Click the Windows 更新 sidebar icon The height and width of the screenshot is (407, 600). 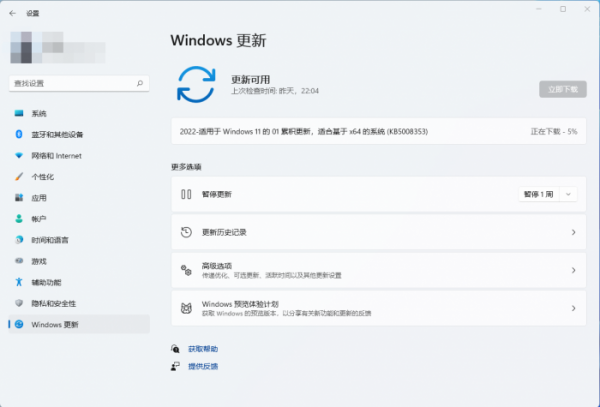[x=19, y=324]
